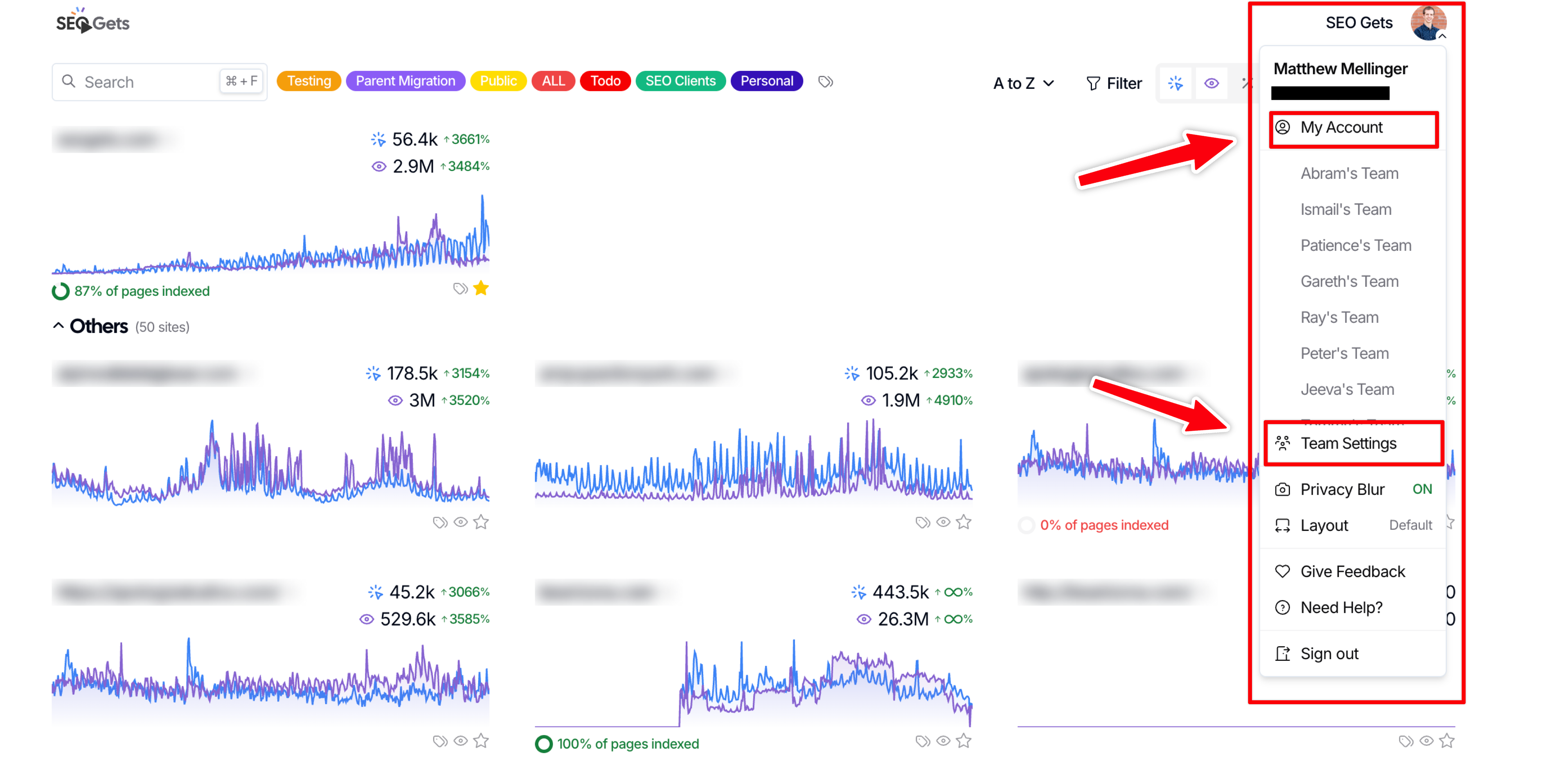Click the filled yellow star on first site
This screenshot has width=1565, height=784.
(480, 288)
